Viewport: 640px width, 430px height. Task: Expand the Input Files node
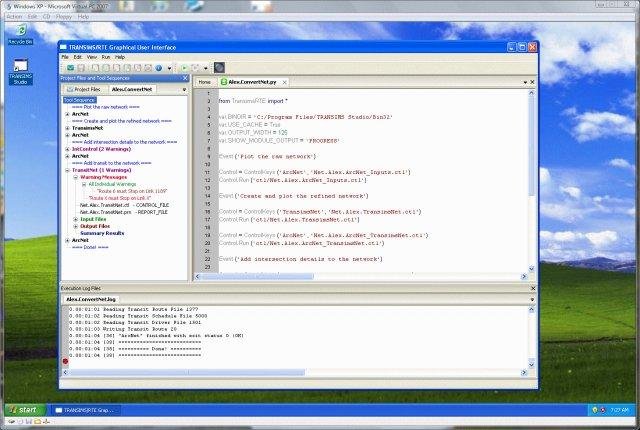click(x=76, y=219)
